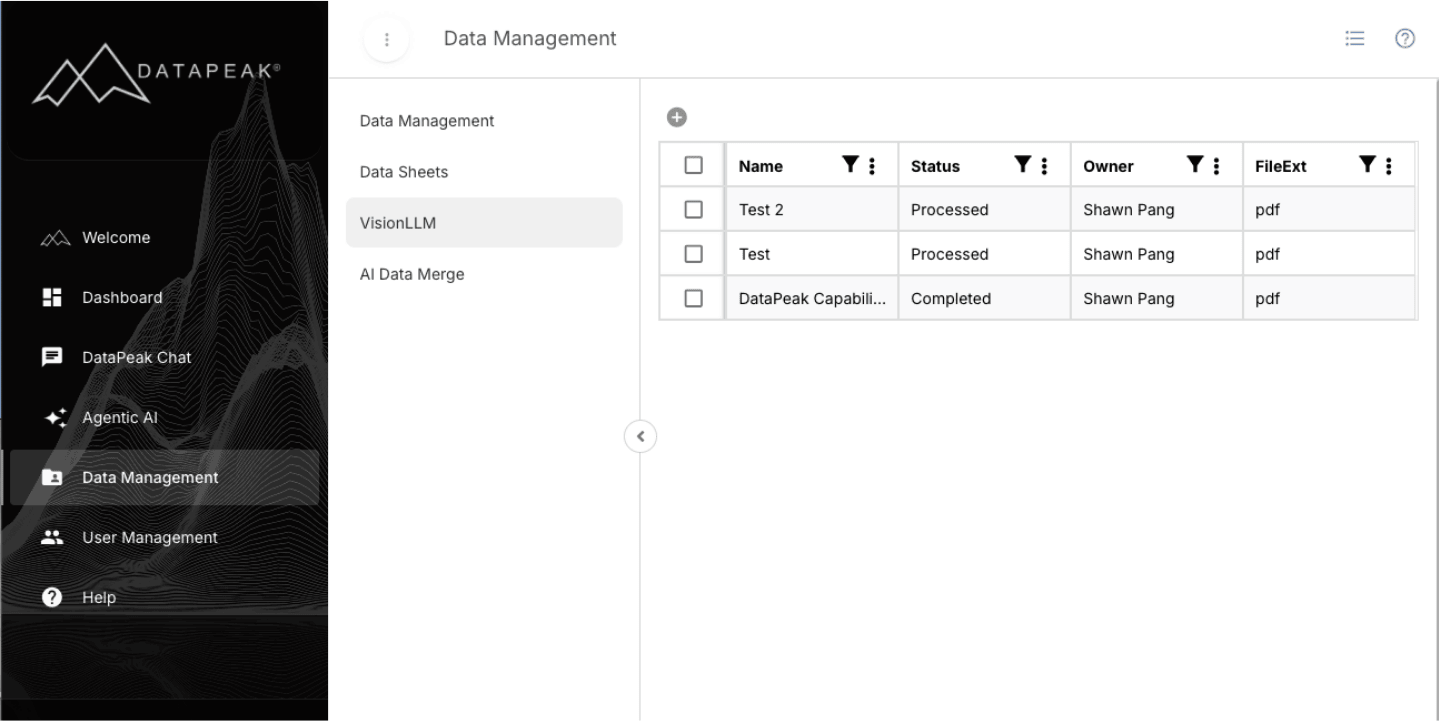Select the 'DataPeak Capabili...' name cell
The height and width of the screenshot is (721, 1439).
point(812,297)
